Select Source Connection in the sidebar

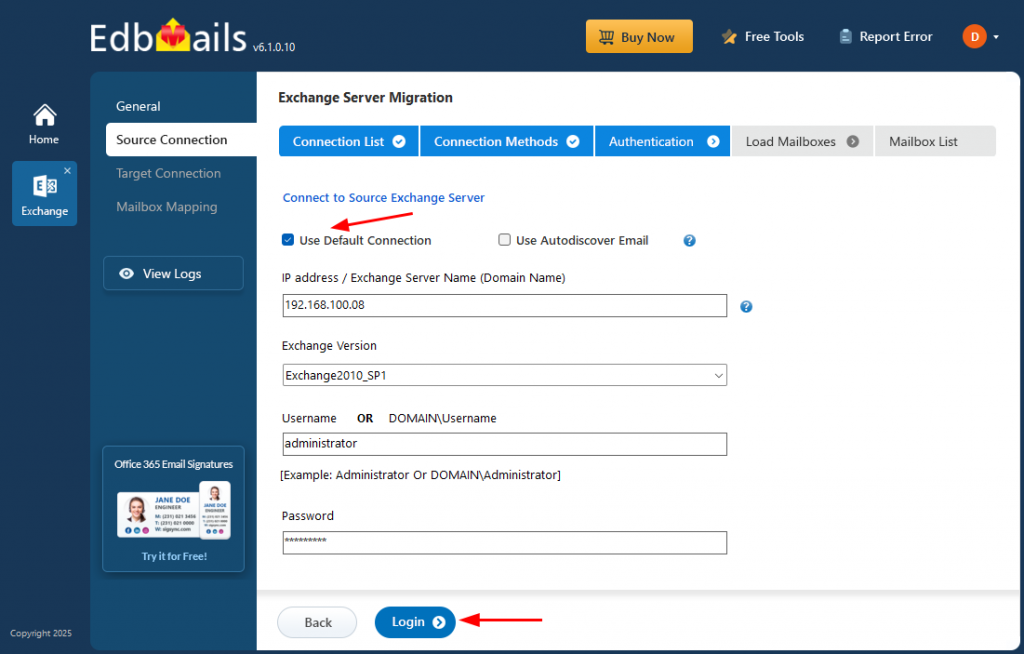(x=181, y=139)
